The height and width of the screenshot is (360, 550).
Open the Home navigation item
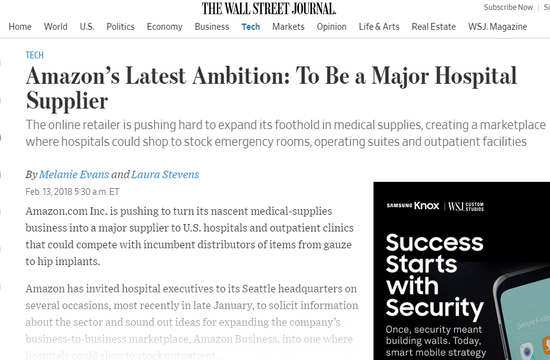(20, 27)
